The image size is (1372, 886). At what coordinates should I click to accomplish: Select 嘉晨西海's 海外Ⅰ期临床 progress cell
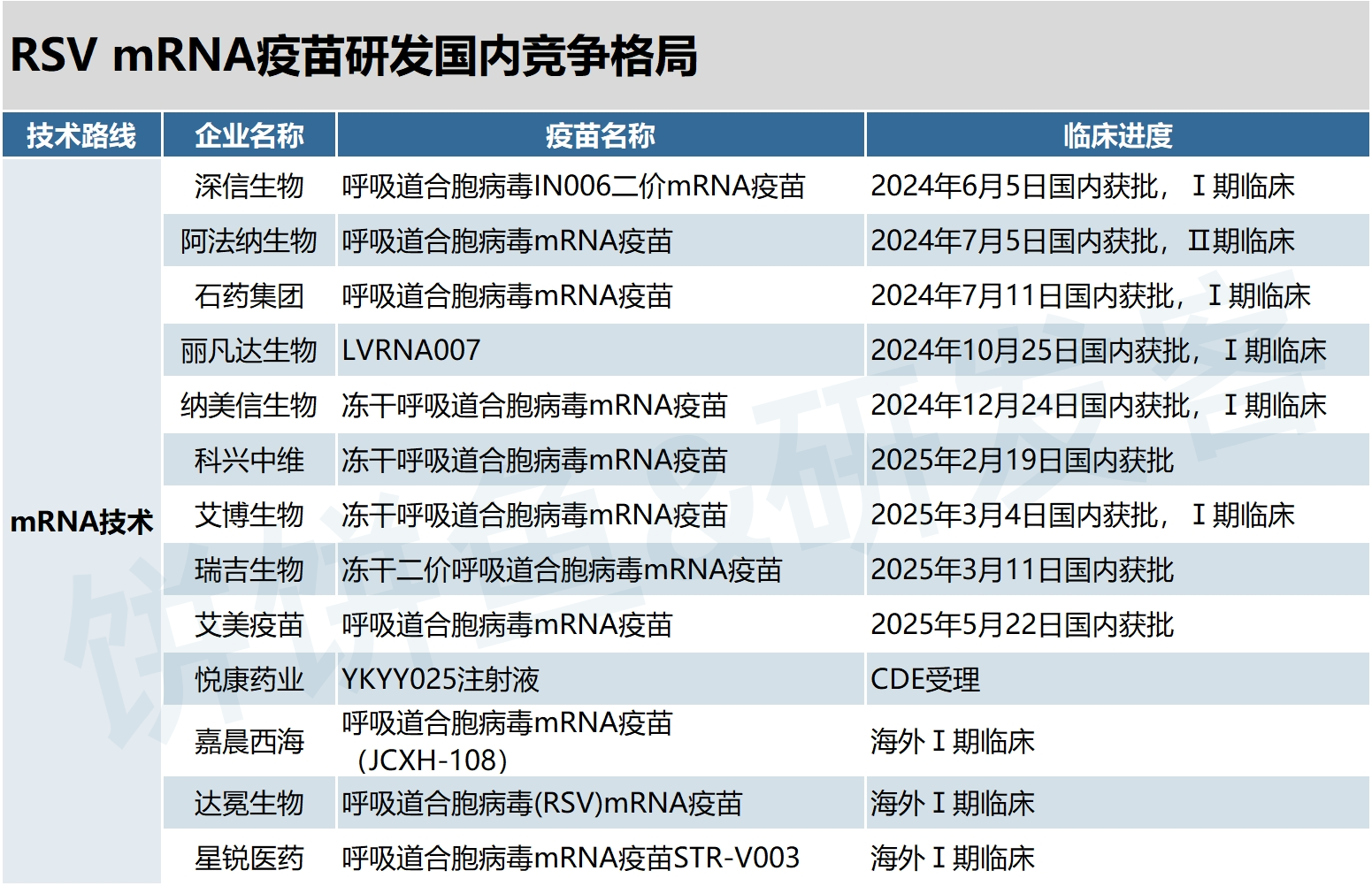point(1117,741)
